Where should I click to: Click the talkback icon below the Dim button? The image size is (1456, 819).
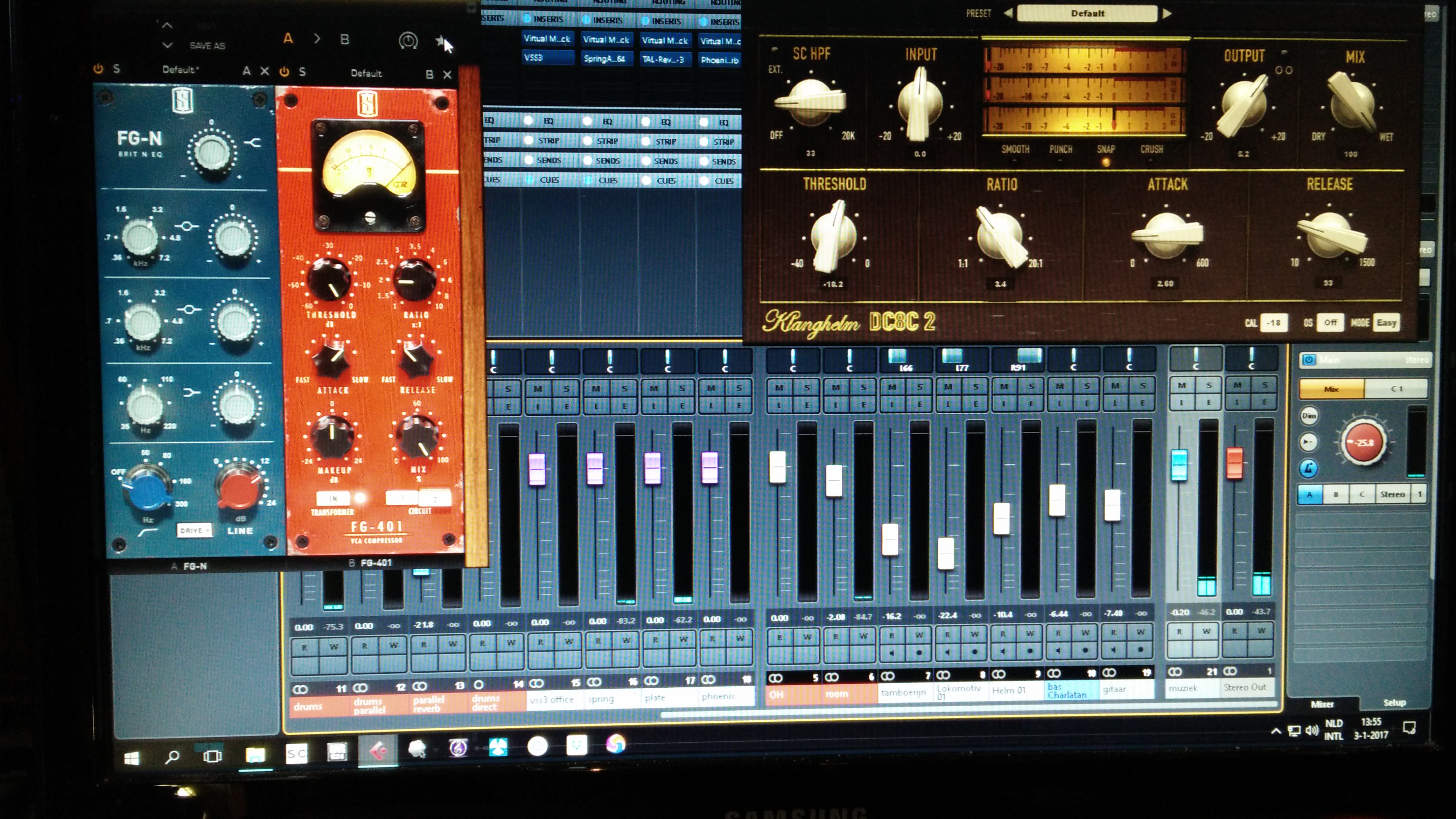tap(1309, 441)
